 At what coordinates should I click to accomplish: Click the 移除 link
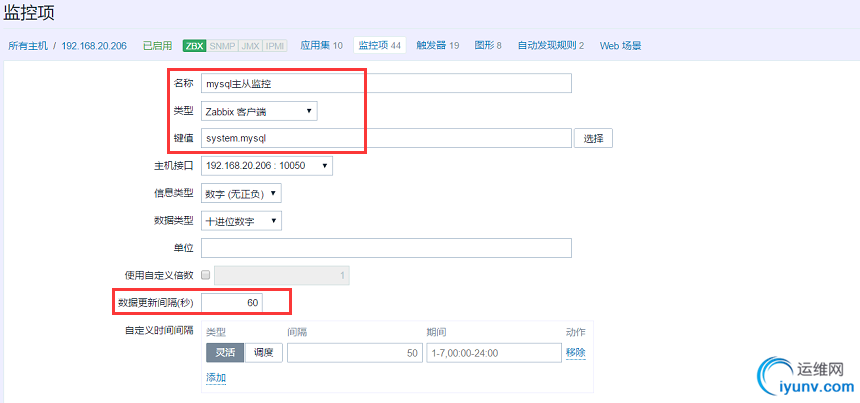[x=575, y=352]
